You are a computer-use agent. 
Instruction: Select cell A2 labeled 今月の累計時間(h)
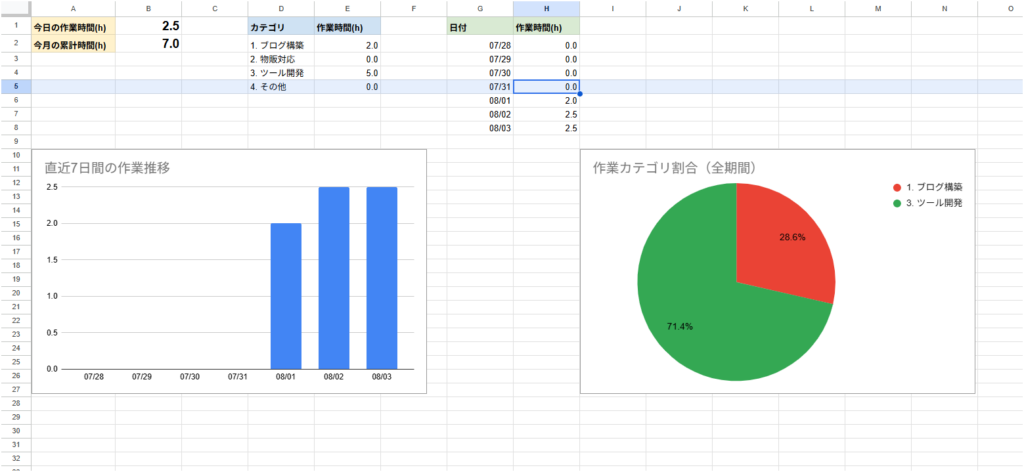(73, 44)
